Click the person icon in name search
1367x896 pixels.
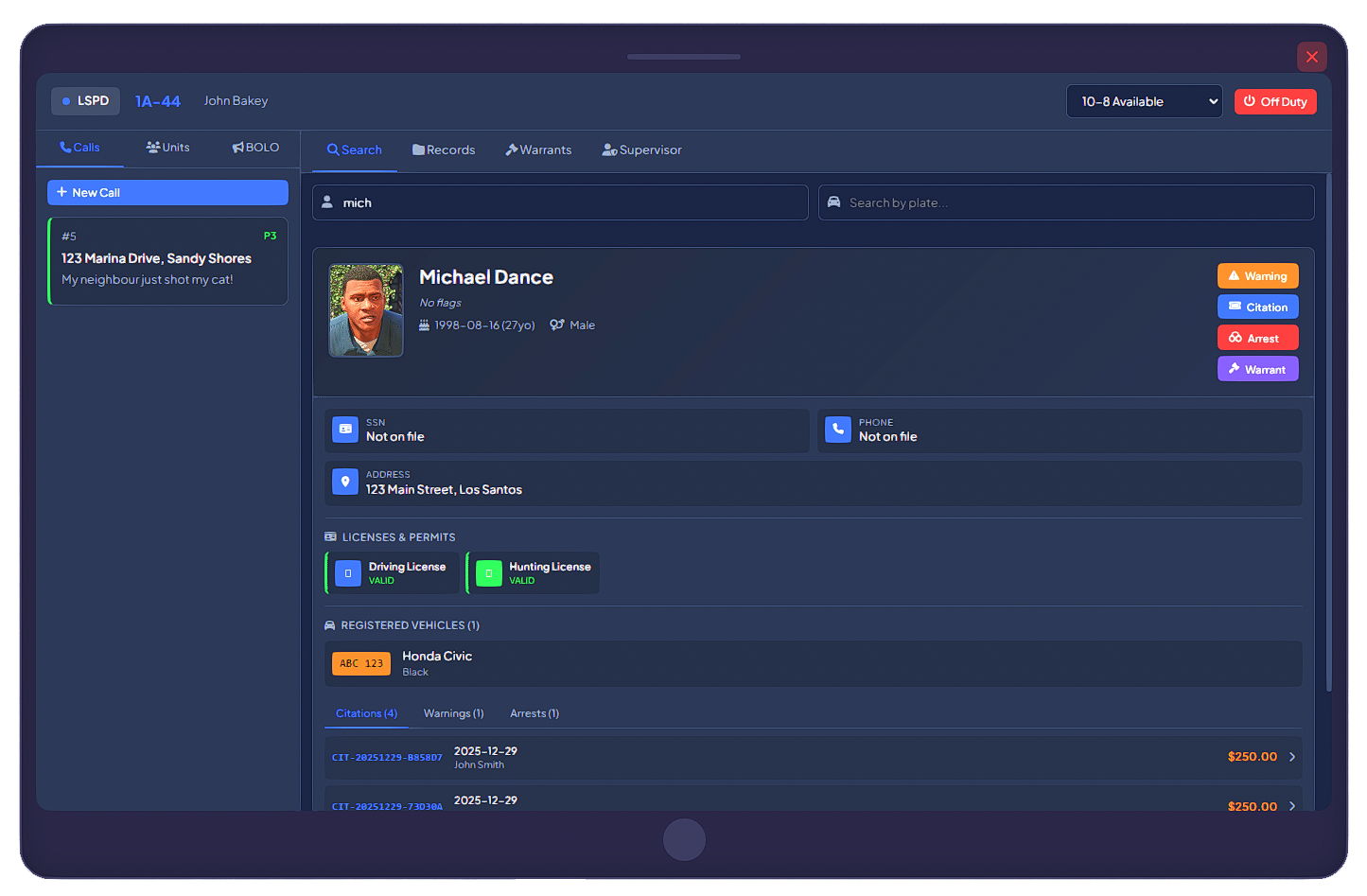click(x=327, y=202)
